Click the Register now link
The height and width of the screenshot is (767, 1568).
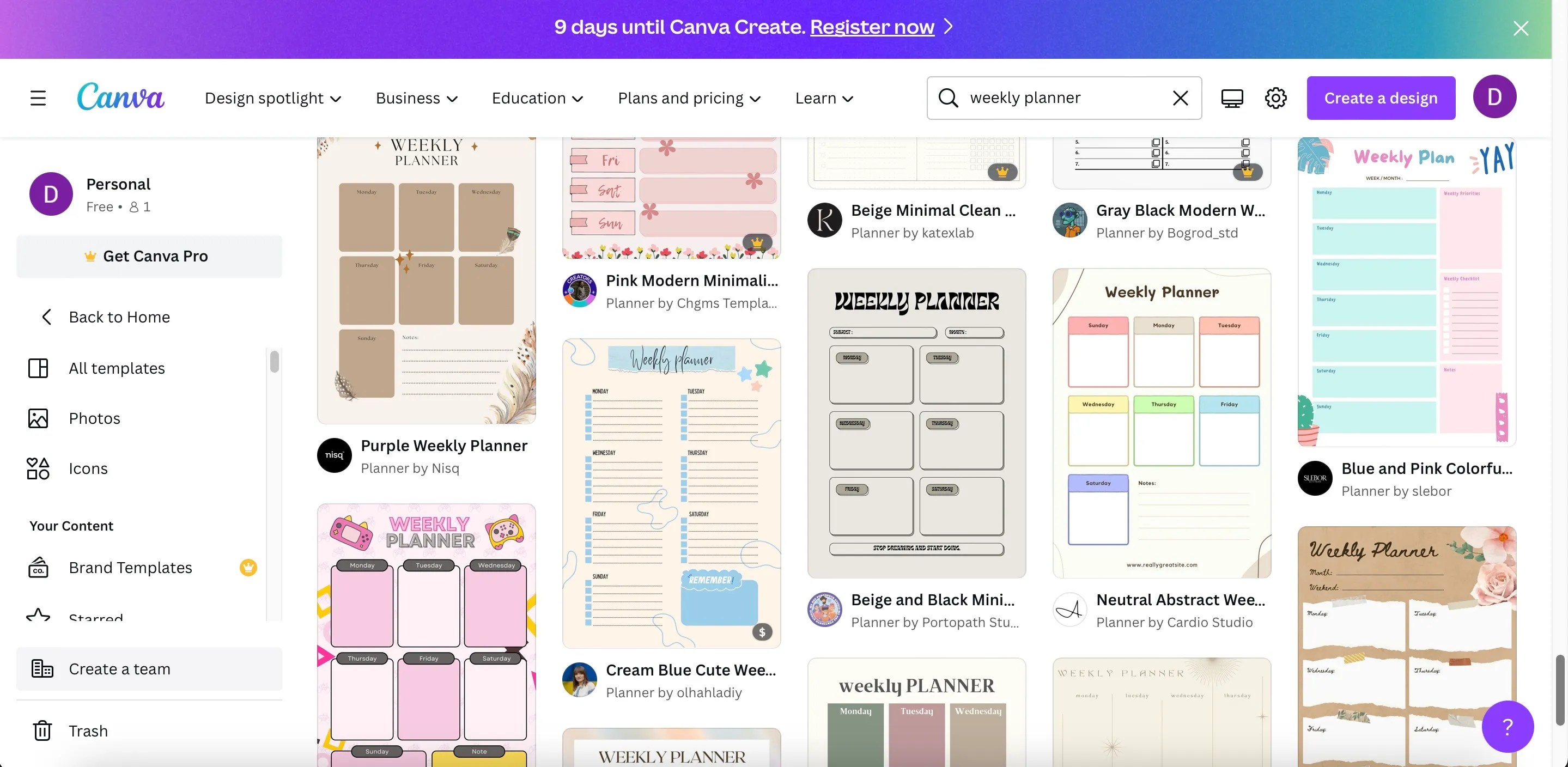(872, 27)
